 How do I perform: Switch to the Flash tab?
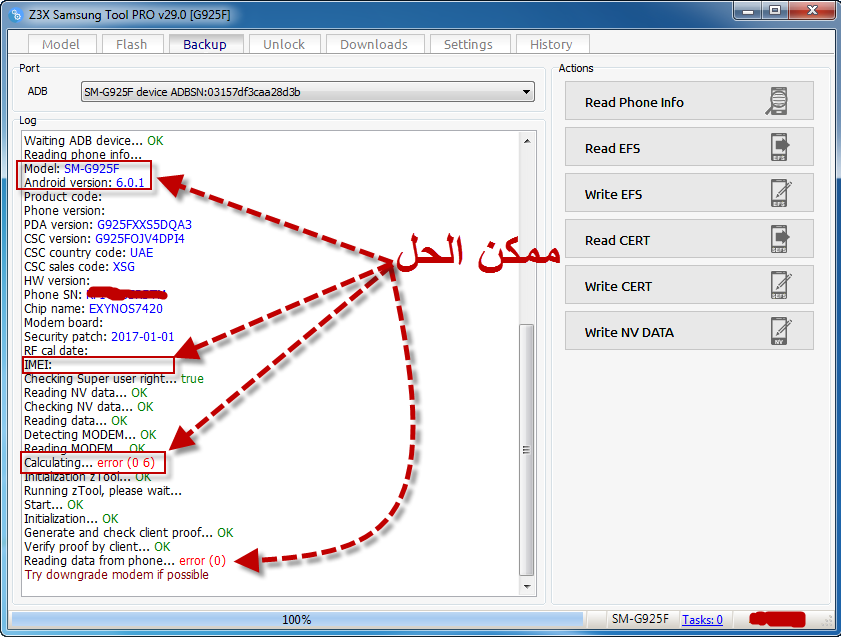[x=132, y=45]
